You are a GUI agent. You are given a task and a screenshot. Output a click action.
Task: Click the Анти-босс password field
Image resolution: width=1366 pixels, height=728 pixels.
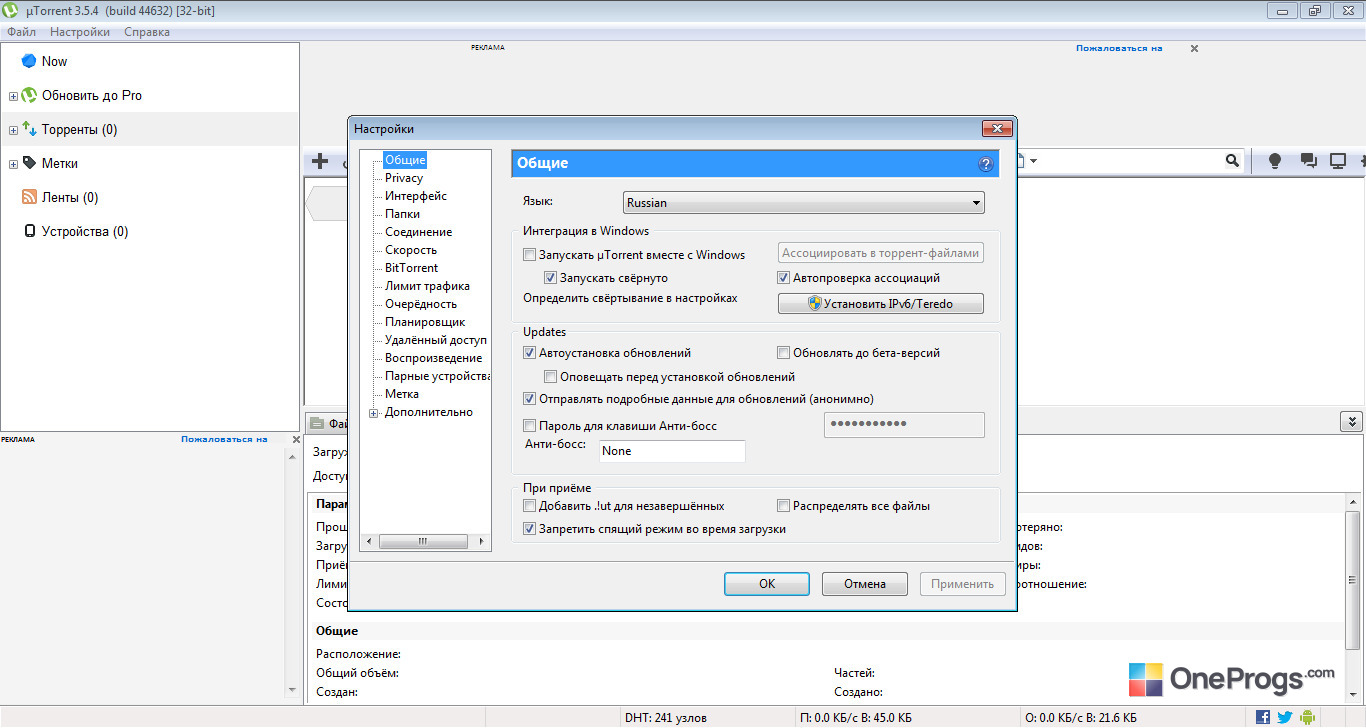pyautogui.click(x=904, y=425)
